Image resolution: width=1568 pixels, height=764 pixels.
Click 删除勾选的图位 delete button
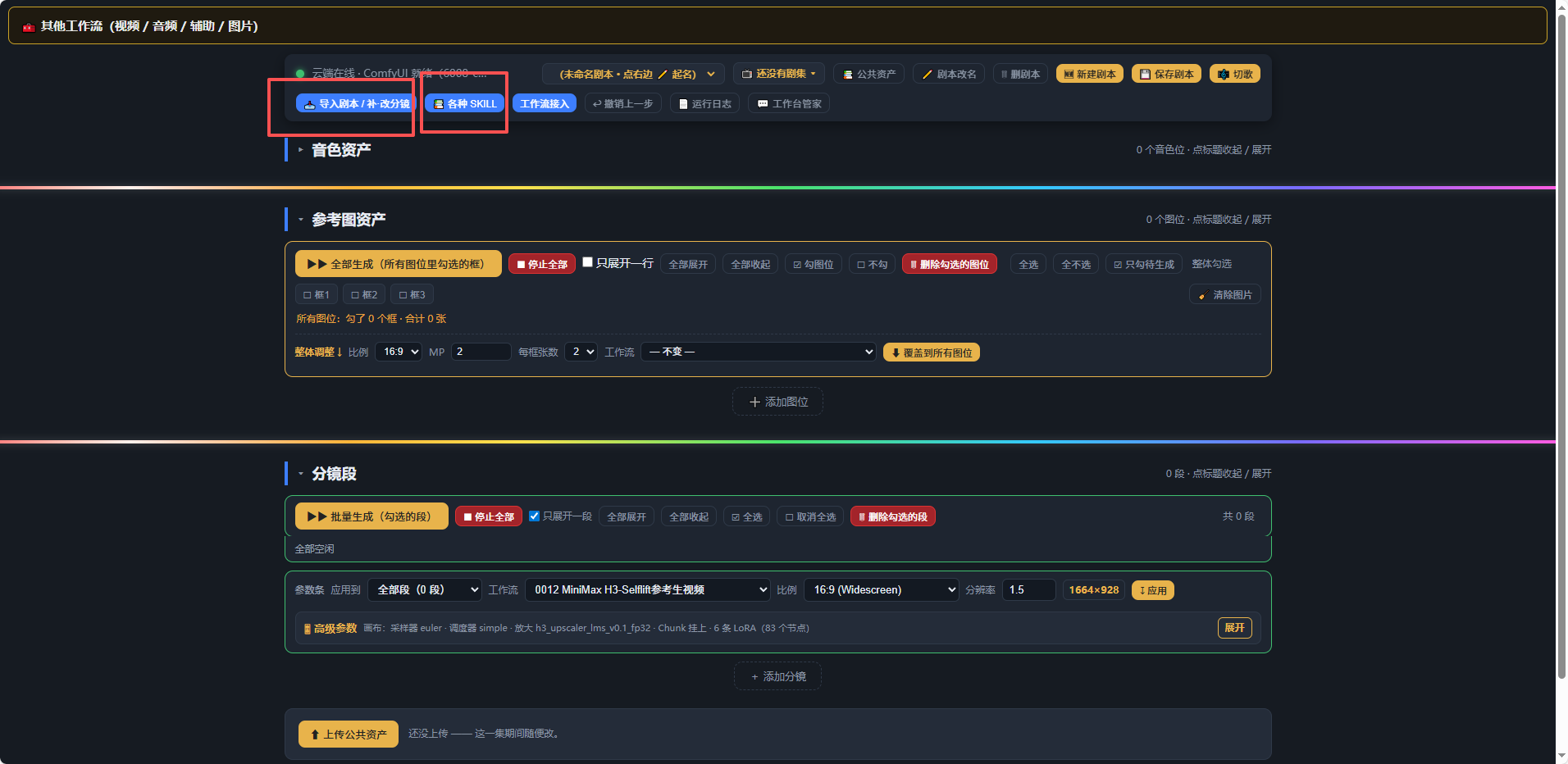tap(950, 264)
